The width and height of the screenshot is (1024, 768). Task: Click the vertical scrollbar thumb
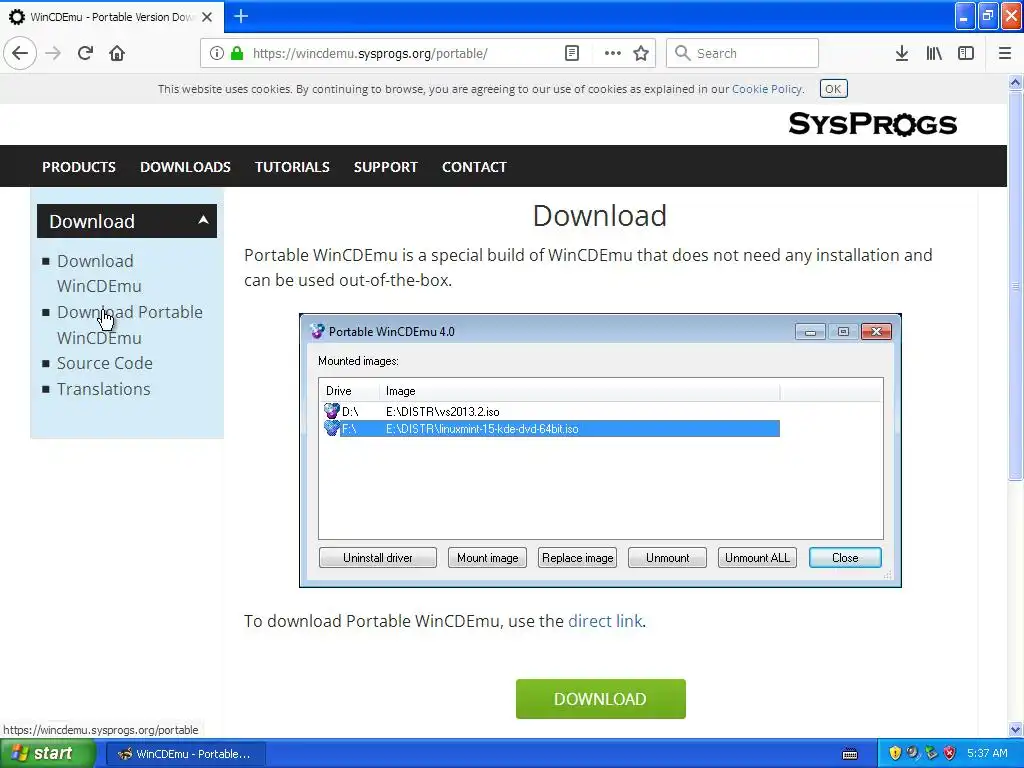click(1015, 286)
